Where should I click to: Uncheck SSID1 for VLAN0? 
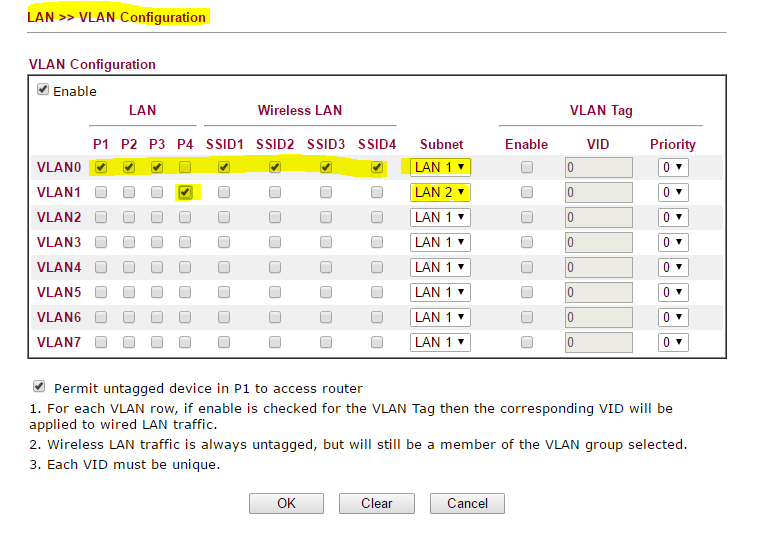coord(224,167)
